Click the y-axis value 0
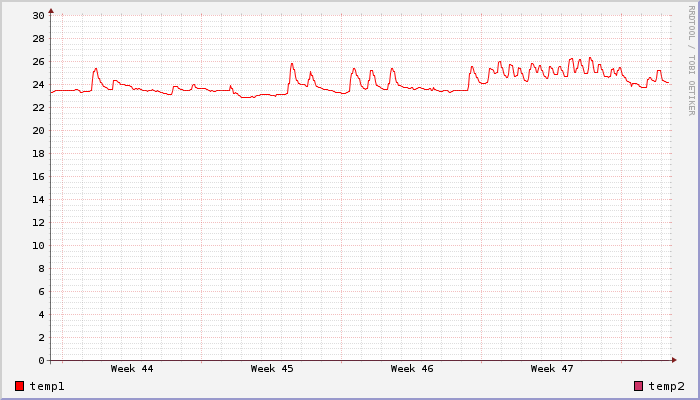This screenshot has width=700, height=400. [x=41, y=361]
